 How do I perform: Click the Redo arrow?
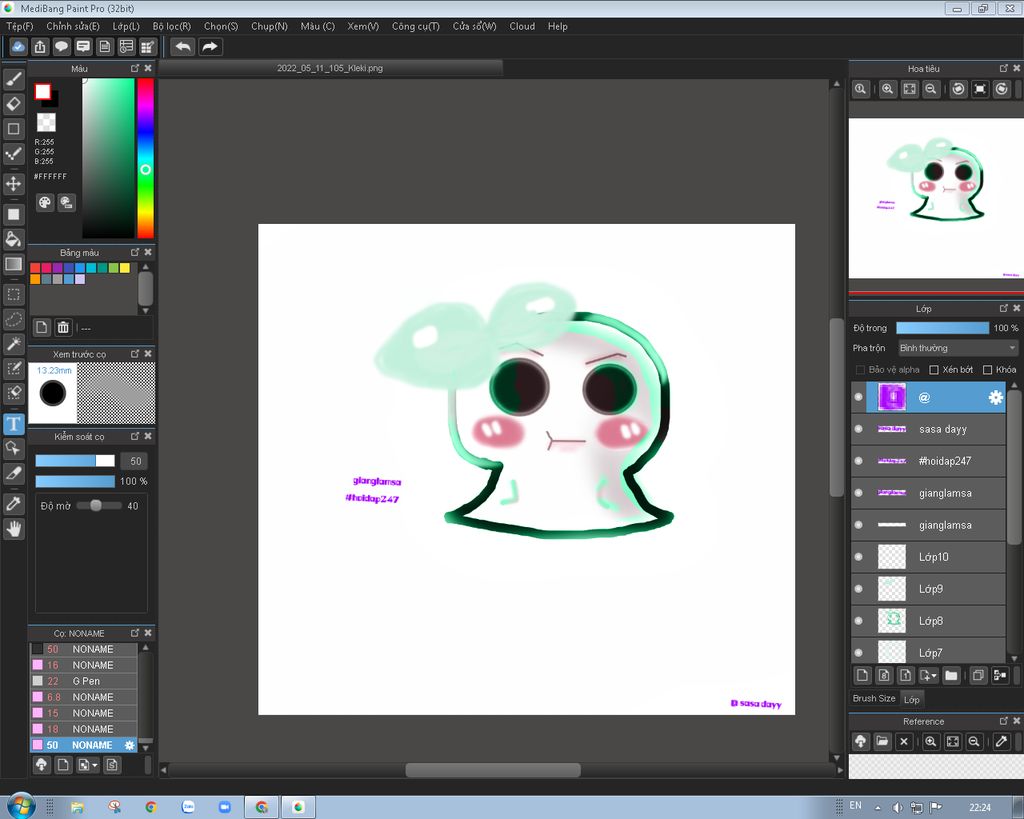click(210, 47)
